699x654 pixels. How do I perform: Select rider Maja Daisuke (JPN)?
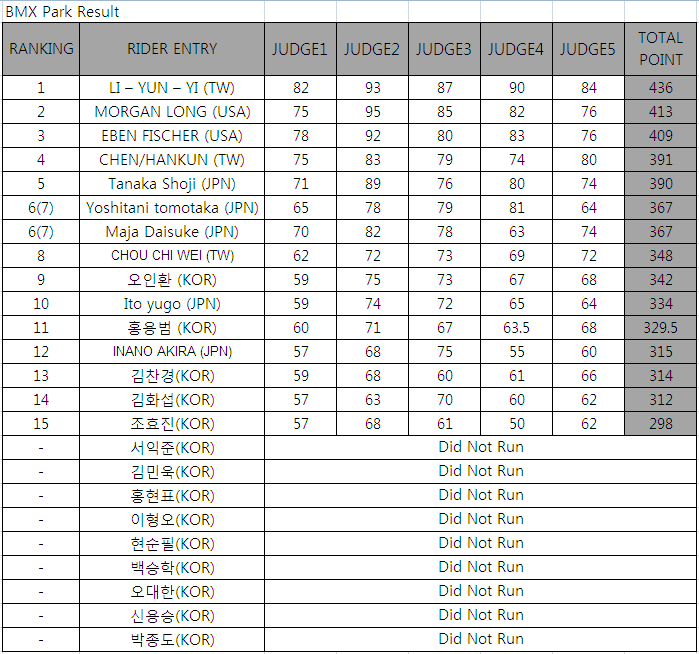tap(172, 232)
